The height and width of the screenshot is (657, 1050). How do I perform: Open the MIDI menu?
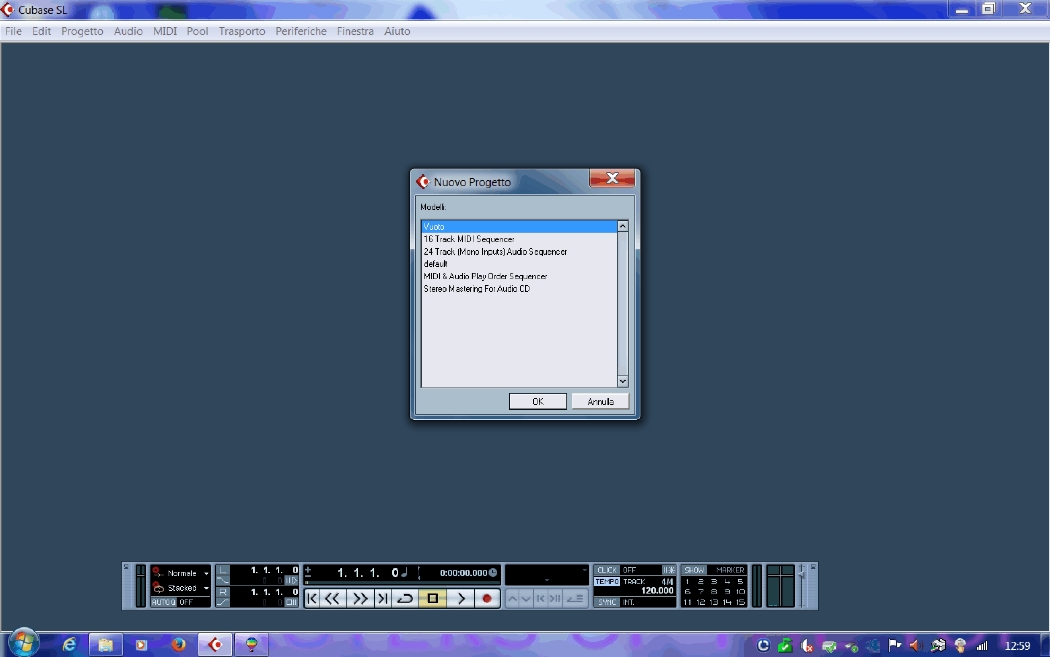[165, 31]
